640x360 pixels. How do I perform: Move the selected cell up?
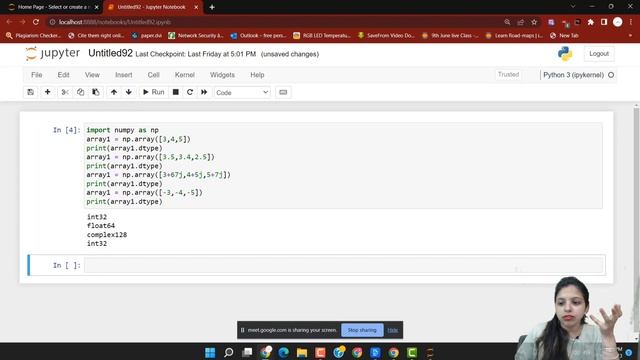(x=114, y=92)
